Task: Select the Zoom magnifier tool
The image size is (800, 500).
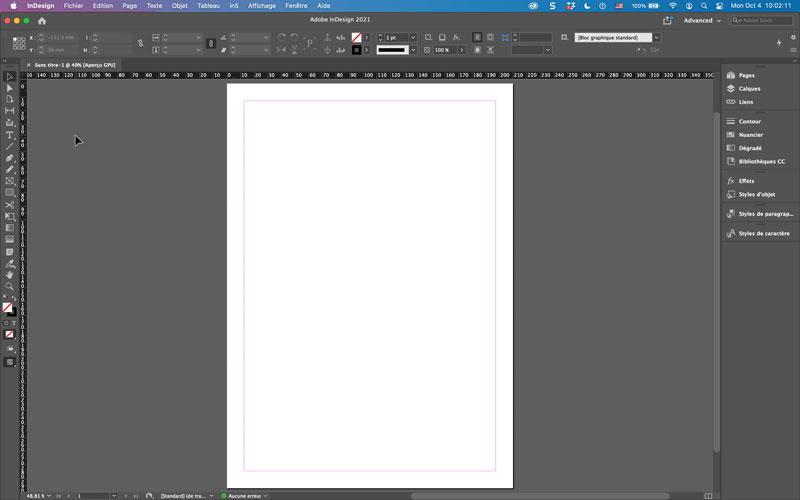Action: tap(10, 287)
